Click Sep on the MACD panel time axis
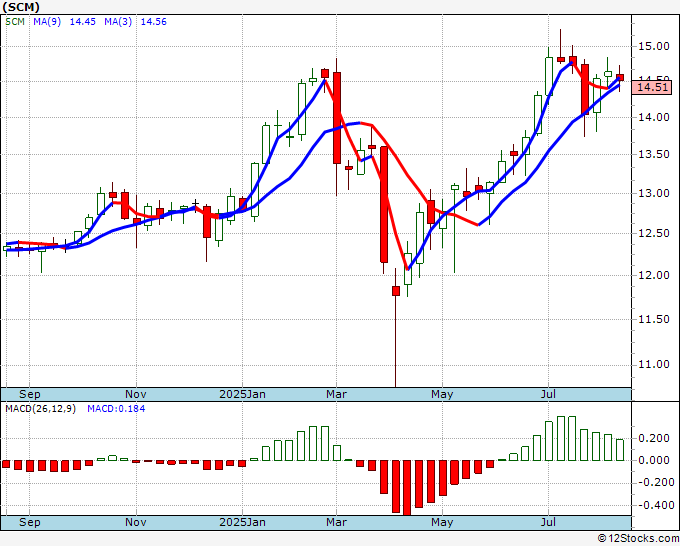 click(x=29, y=522)
